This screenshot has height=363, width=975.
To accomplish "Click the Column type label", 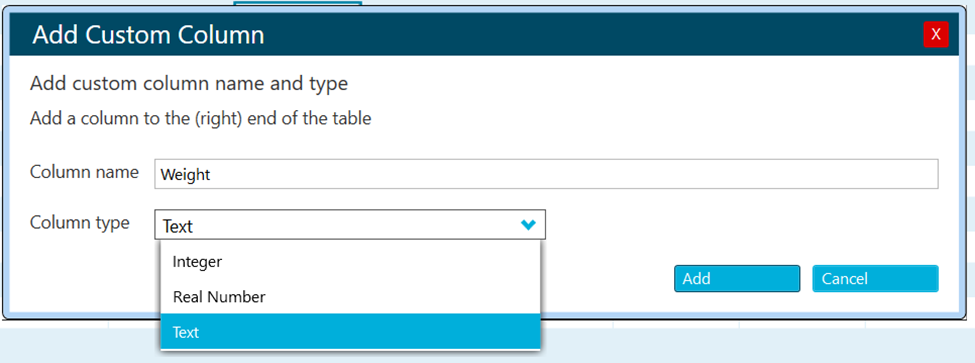I will [80, 223].
